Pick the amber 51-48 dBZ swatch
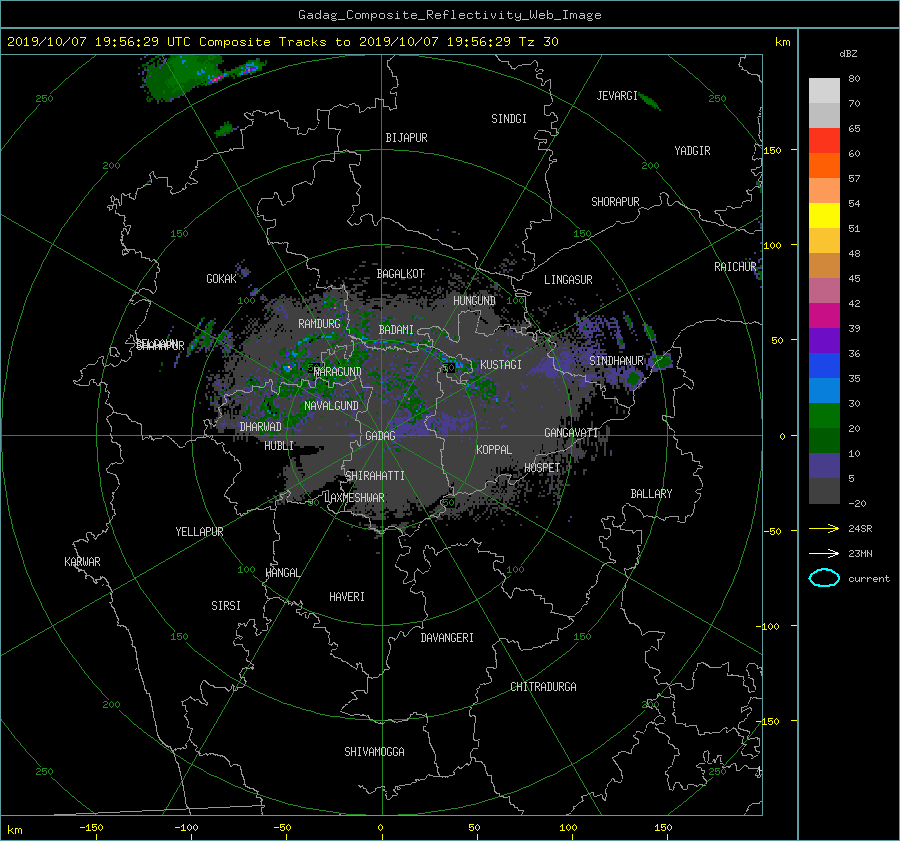Image resolution: width=900 pixels, height=841 pixels. (824, 241)
